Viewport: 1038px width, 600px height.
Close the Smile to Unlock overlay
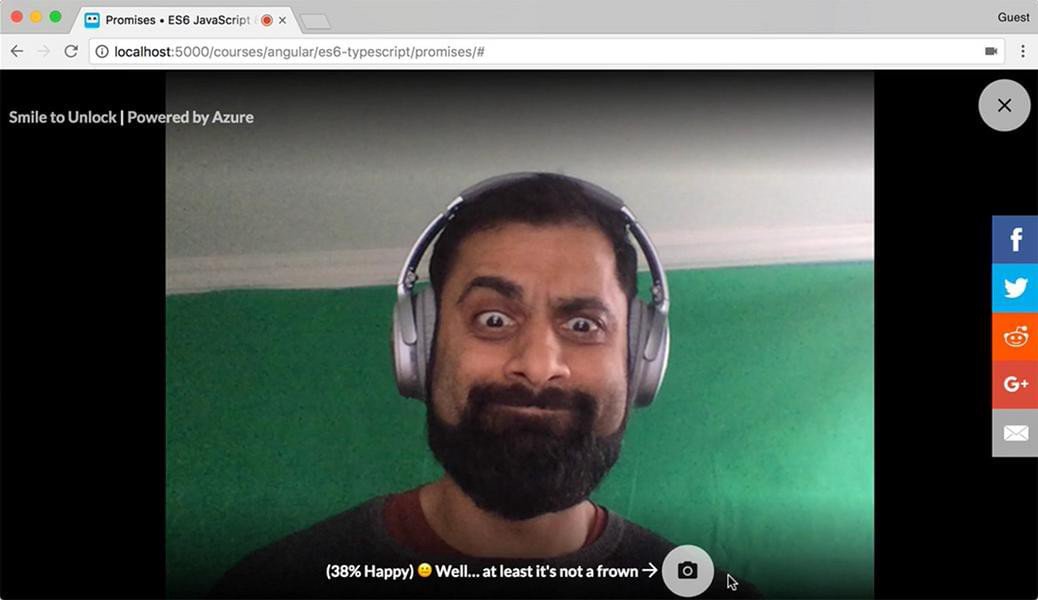coord(1004,105)
